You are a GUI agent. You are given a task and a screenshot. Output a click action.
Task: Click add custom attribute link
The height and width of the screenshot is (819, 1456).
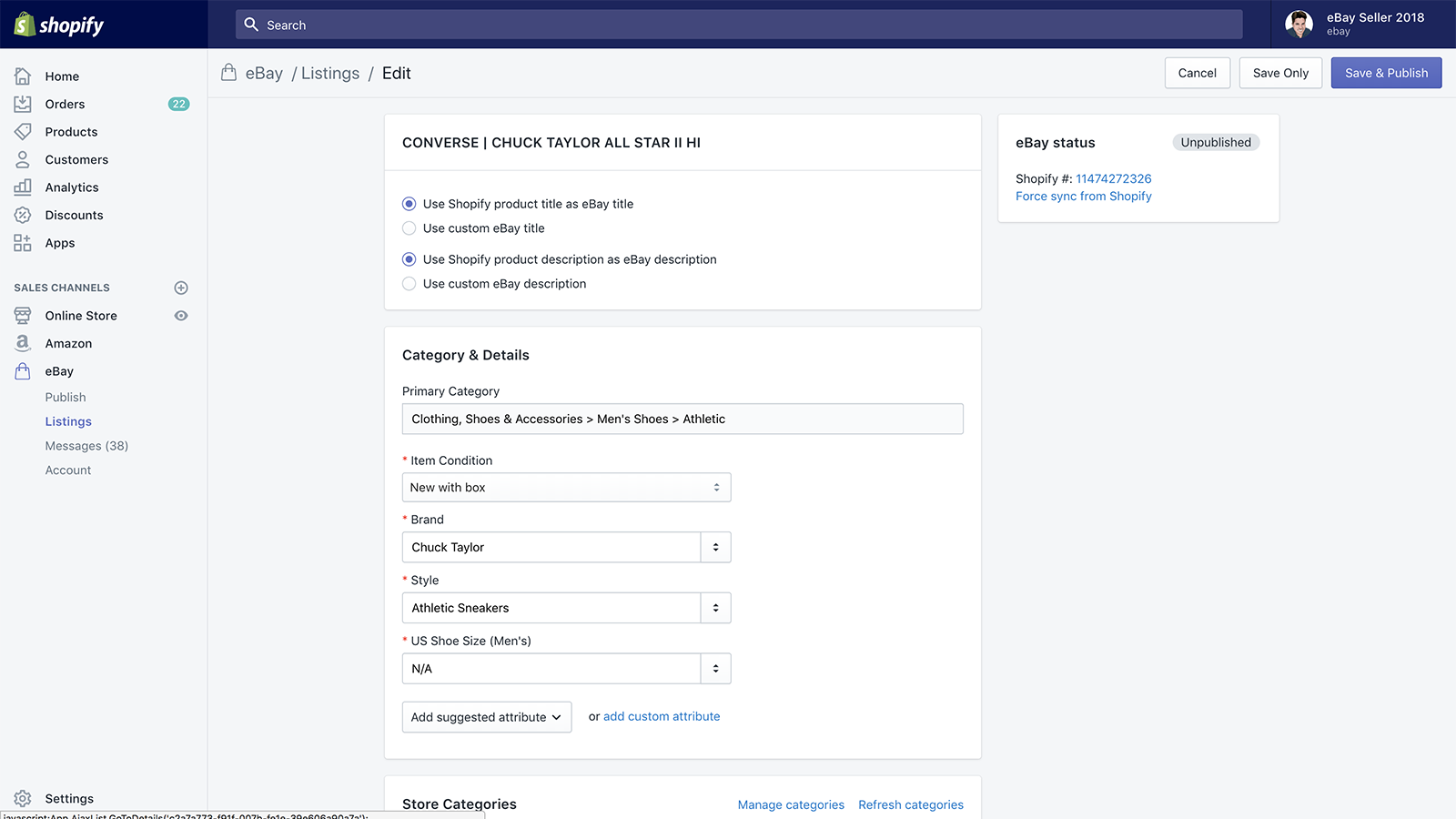point(662,716)
